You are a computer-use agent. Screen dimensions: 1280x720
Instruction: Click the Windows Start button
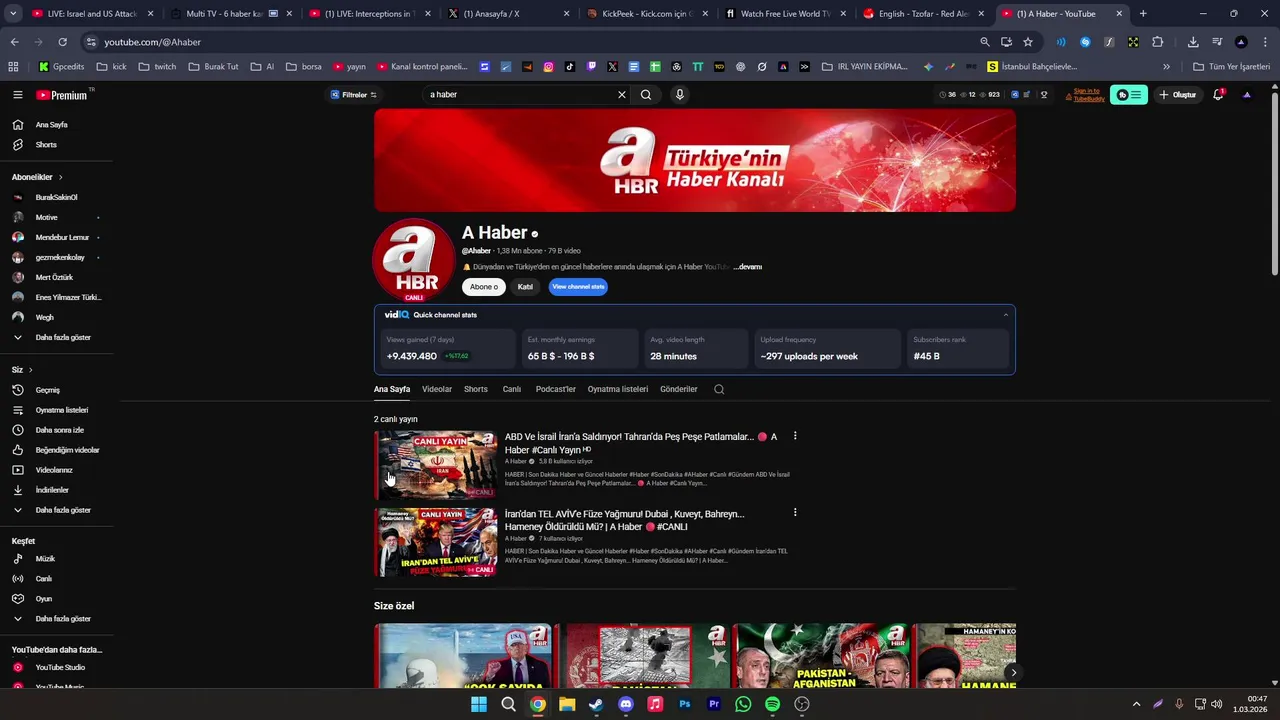click(x=479, y=704)
